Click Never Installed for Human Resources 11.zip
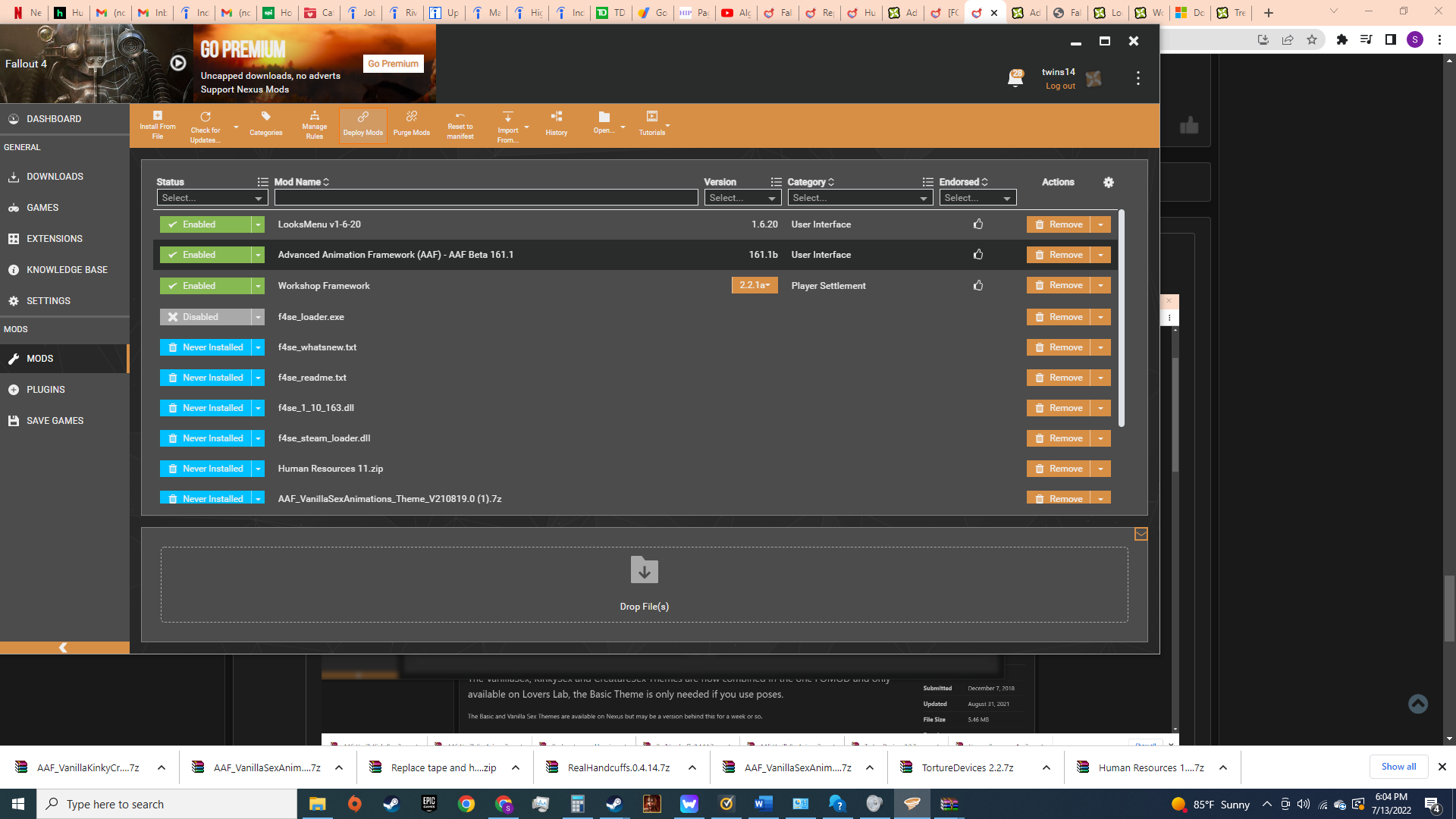Screen dimensions: 1456x819 tap(205, 469)
